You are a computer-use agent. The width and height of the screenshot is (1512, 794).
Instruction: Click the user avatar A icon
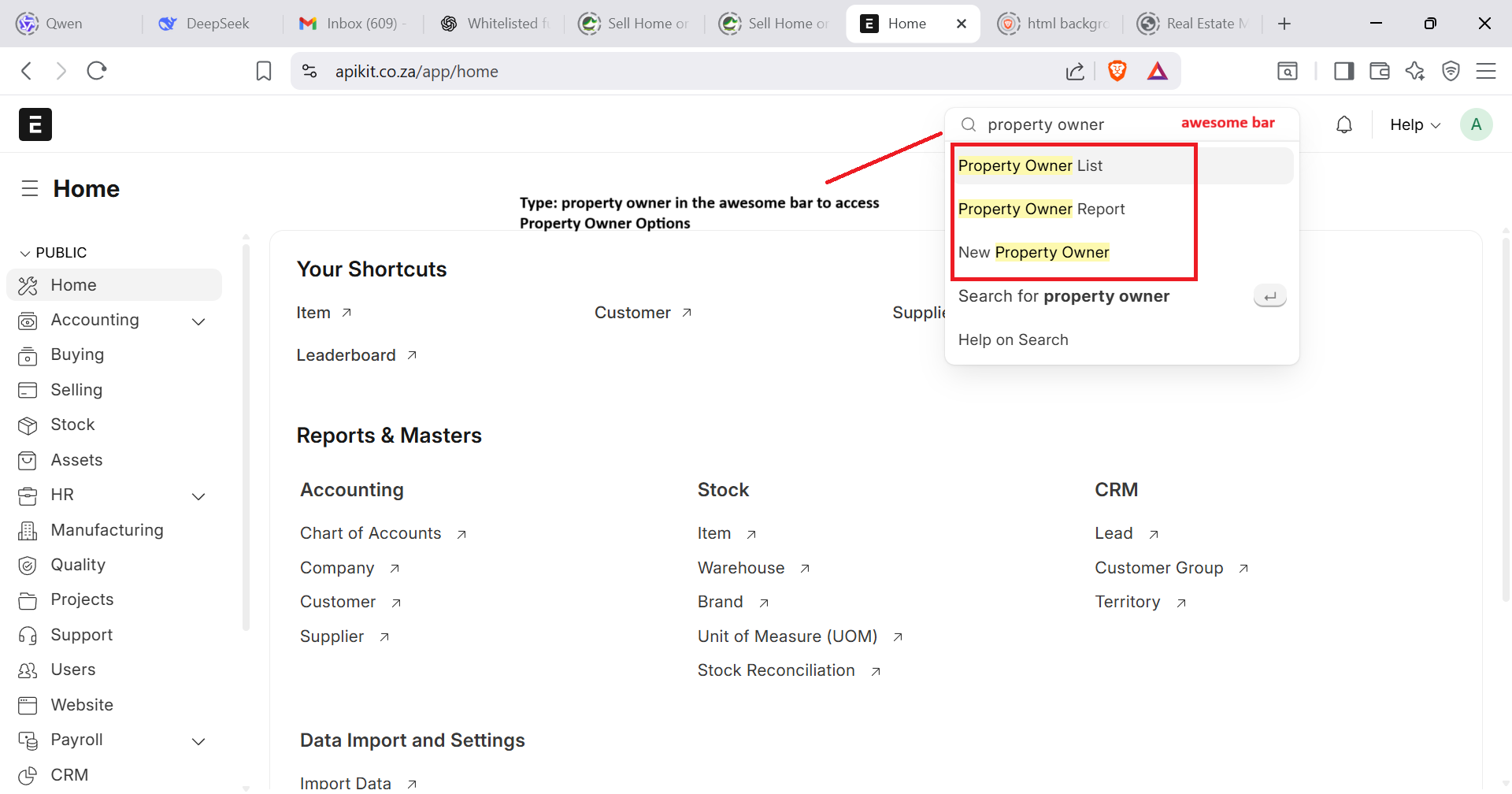coord(1476,124)
